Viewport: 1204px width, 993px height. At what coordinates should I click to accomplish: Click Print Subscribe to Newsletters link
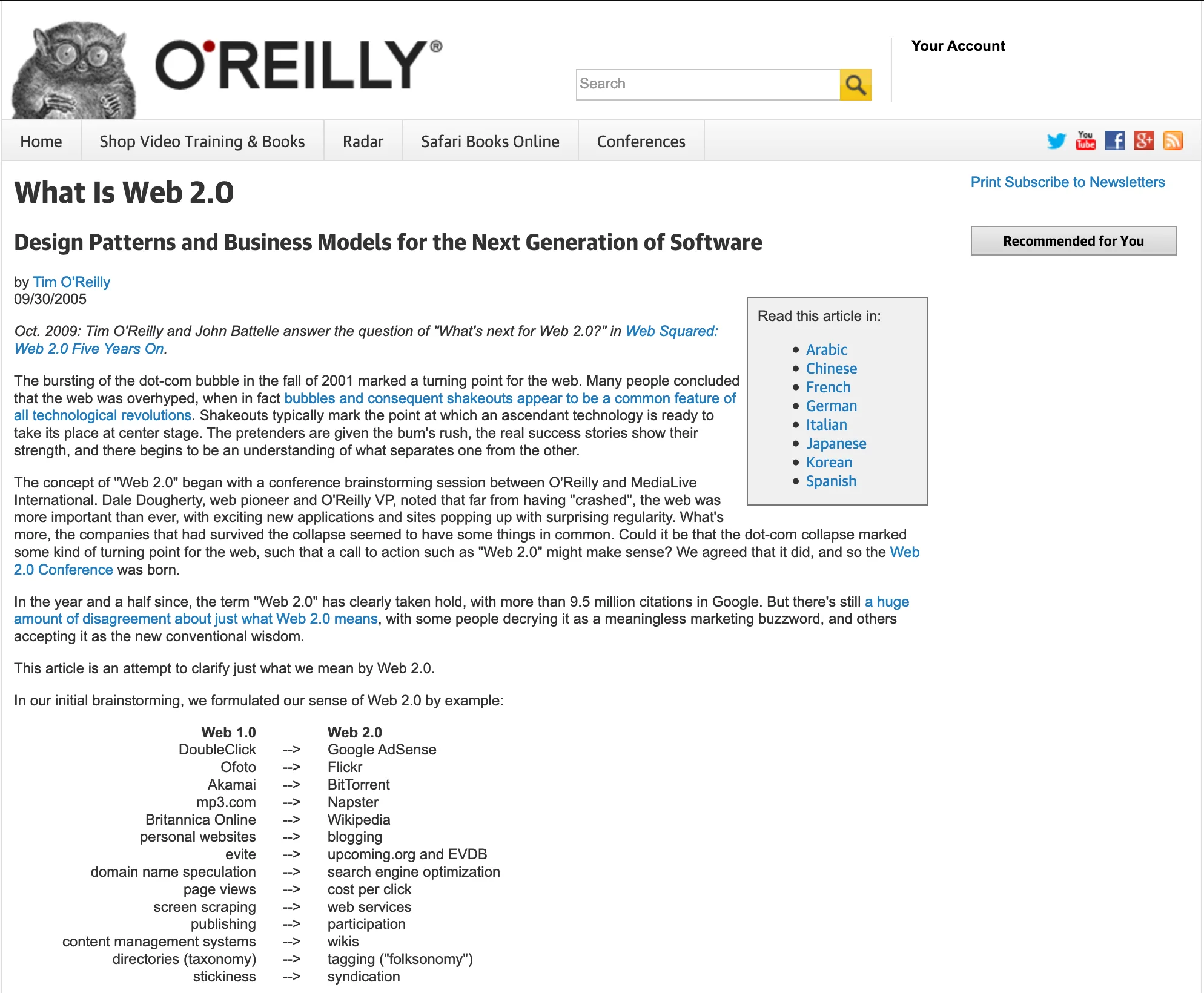1067,182
